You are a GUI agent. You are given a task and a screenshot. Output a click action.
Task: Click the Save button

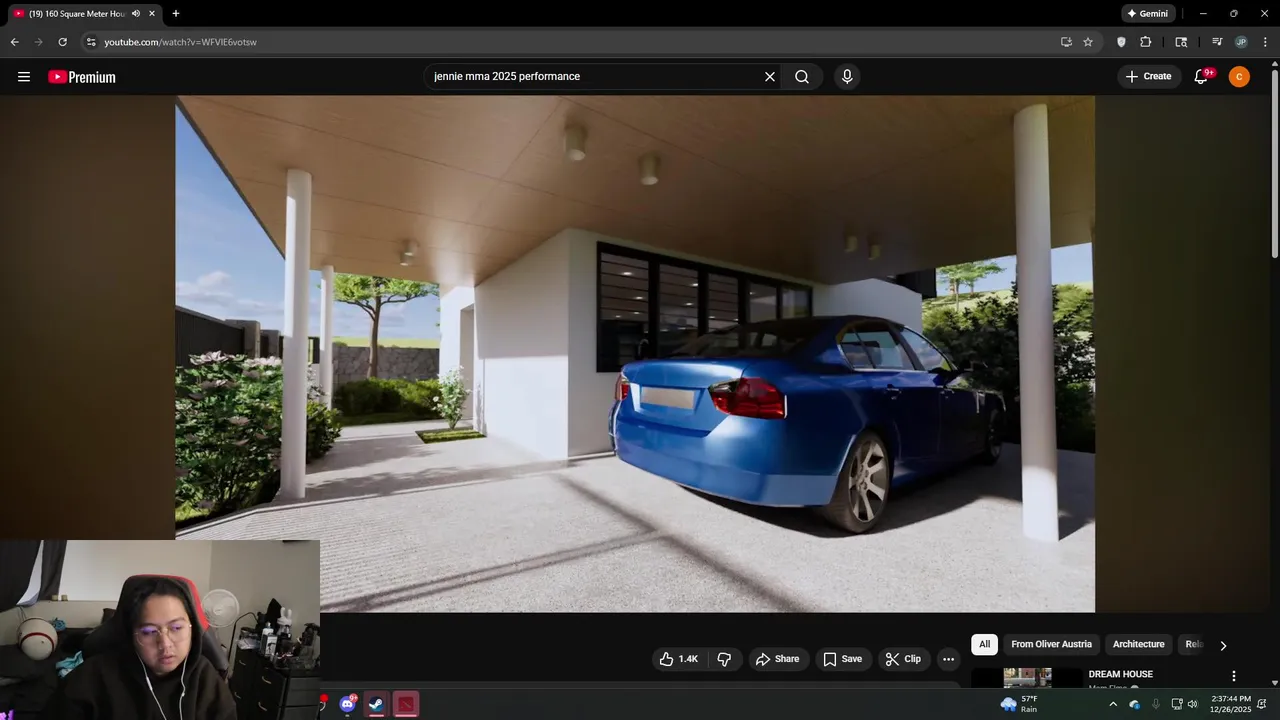pos(842,659)
